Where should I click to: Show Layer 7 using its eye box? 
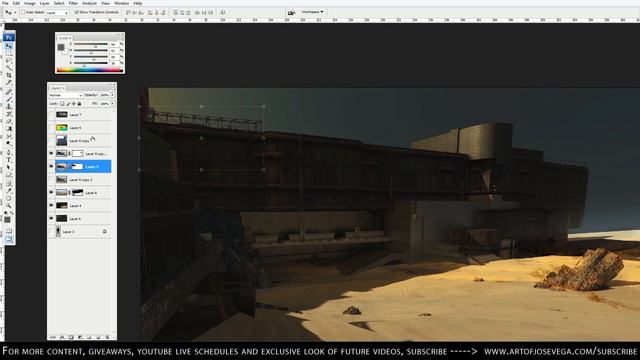51,115
